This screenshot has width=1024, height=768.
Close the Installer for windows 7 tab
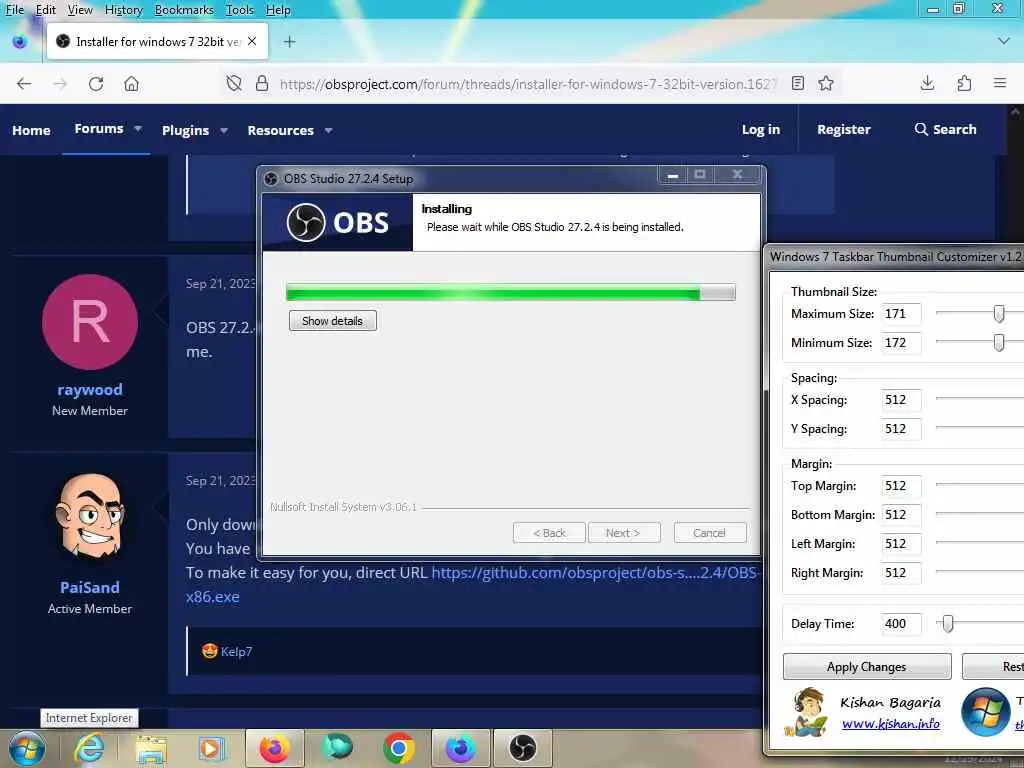pos(252,41)
